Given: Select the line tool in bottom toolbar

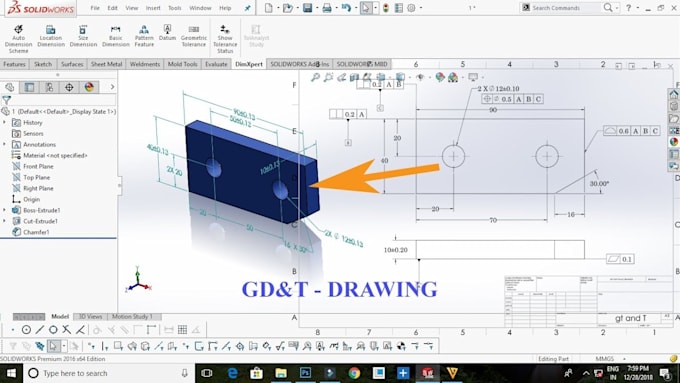Looking at the screenshot, I should [40, 330].
